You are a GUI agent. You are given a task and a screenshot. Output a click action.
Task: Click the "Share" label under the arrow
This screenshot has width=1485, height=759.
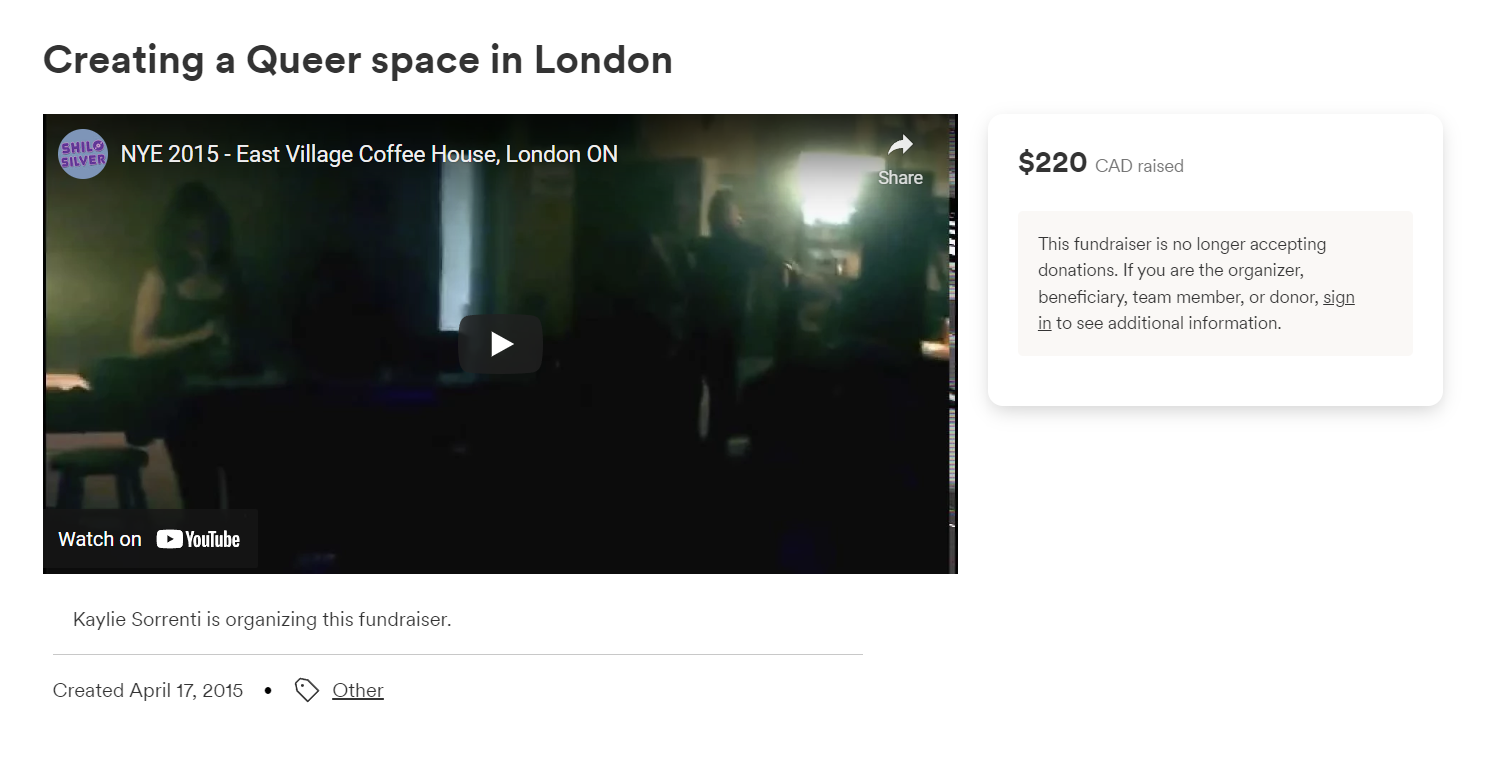tap(900, 178)
